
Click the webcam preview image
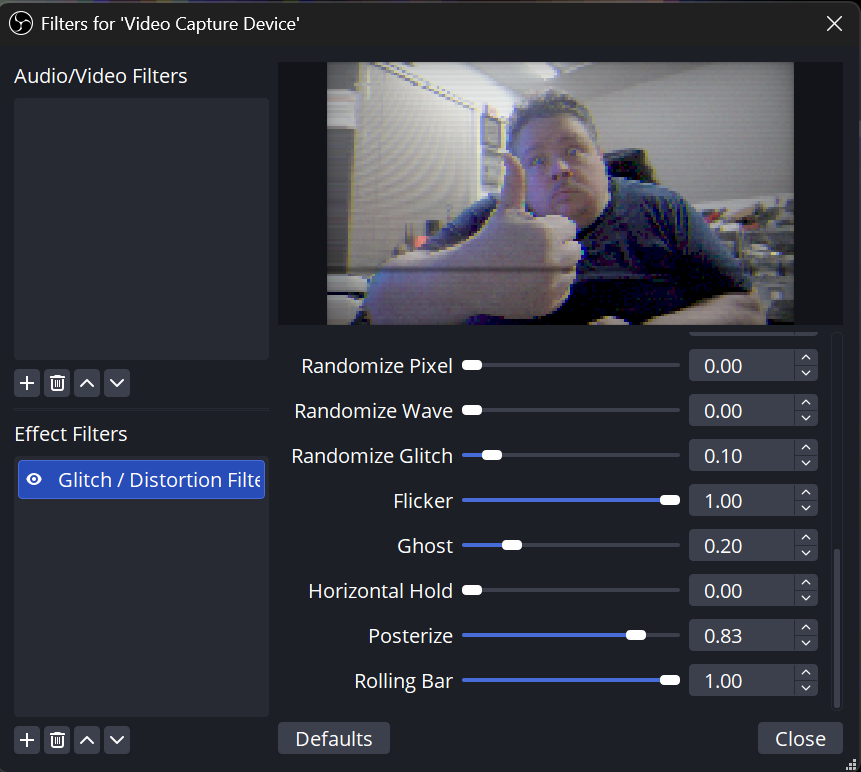pyautogui.click(x=560, y=193)
